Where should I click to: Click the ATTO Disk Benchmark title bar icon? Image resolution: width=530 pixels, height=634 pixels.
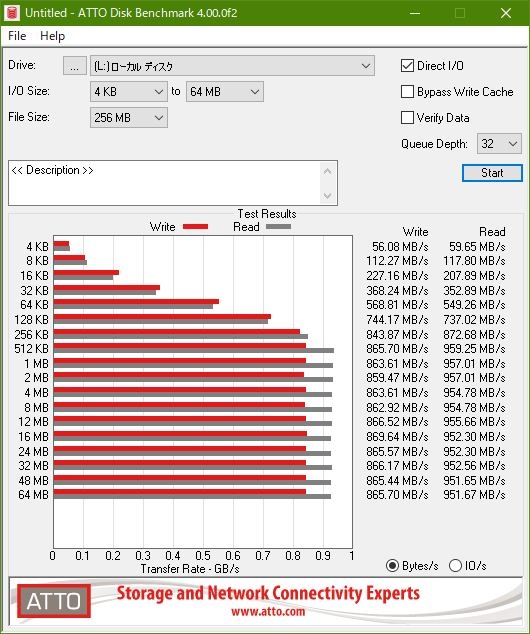pyautogui.click(x=12, y=13)
